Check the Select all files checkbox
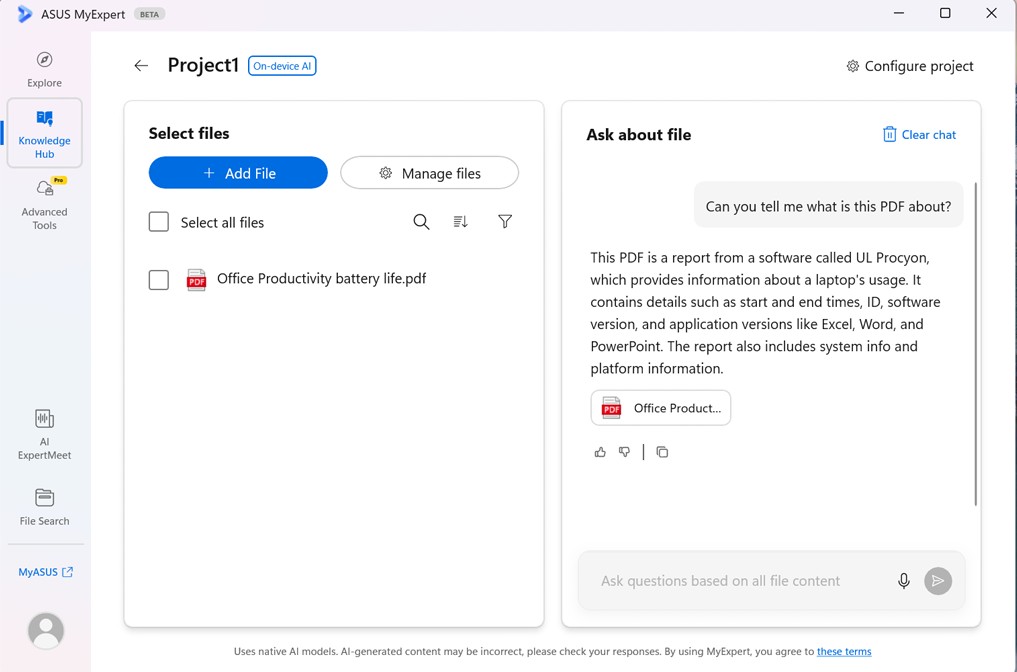1017x672 pixels. pyautogui.click(x=159, y=222)
